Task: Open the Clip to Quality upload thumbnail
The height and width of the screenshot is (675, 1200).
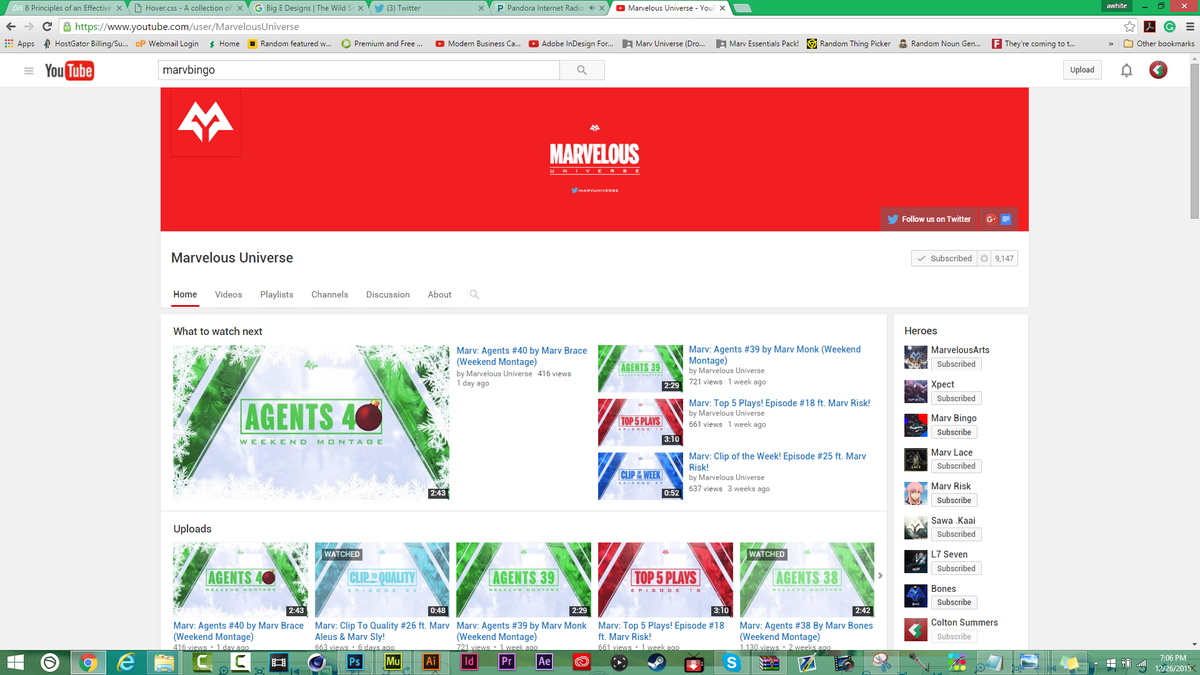Action: tap(382, 580)
